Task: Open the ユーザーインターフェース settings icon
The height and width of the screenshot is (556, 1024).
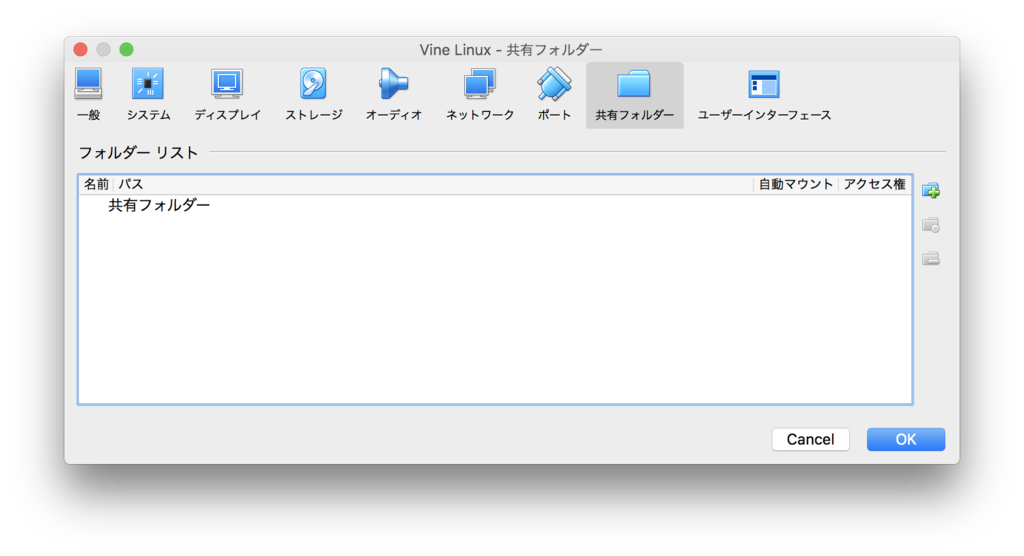Action: 764,95
